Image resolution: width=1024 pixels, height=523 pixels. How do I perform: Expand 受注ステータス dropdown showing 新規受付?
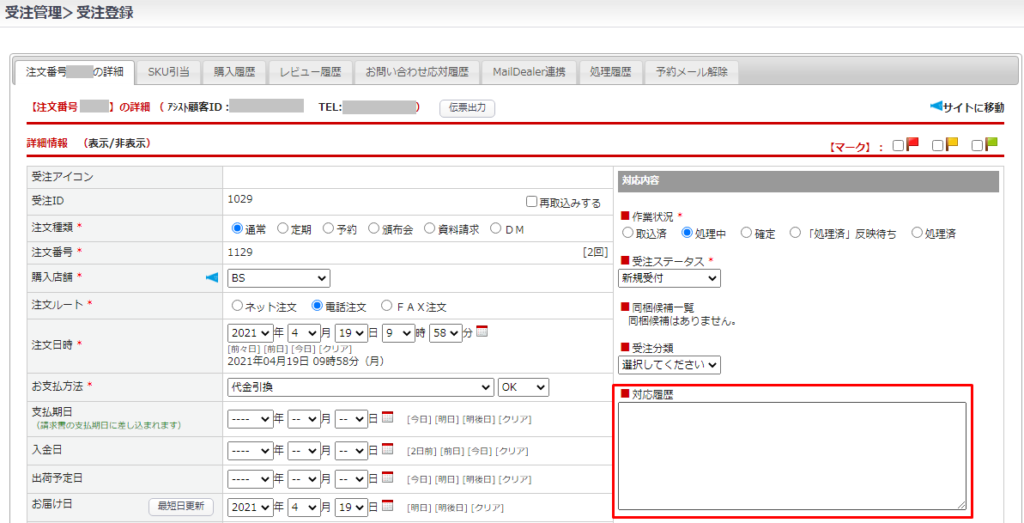click(669, 277)
